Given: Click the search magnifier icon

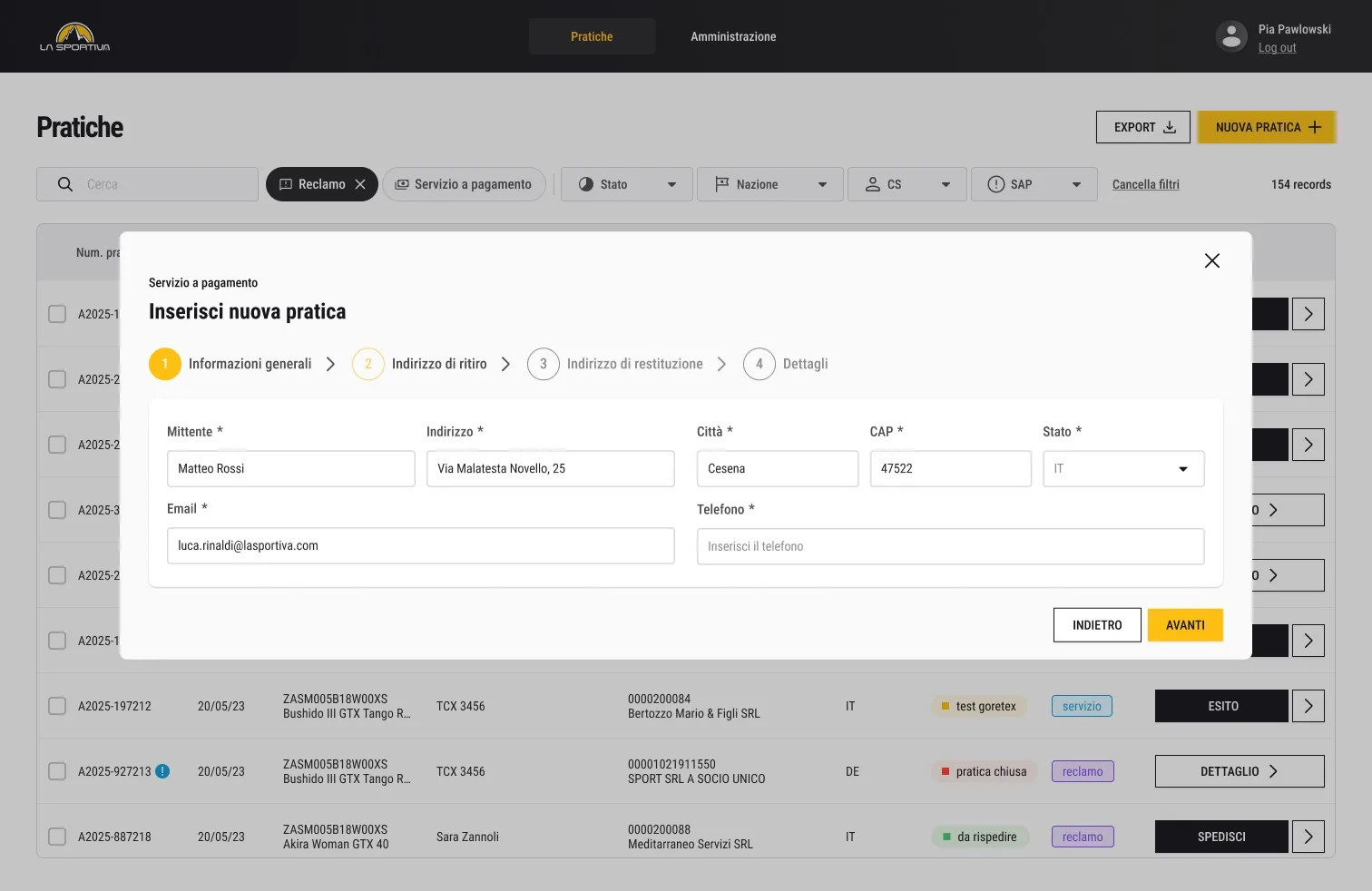Looking at the screenshot, I should (x=65, y=184).
